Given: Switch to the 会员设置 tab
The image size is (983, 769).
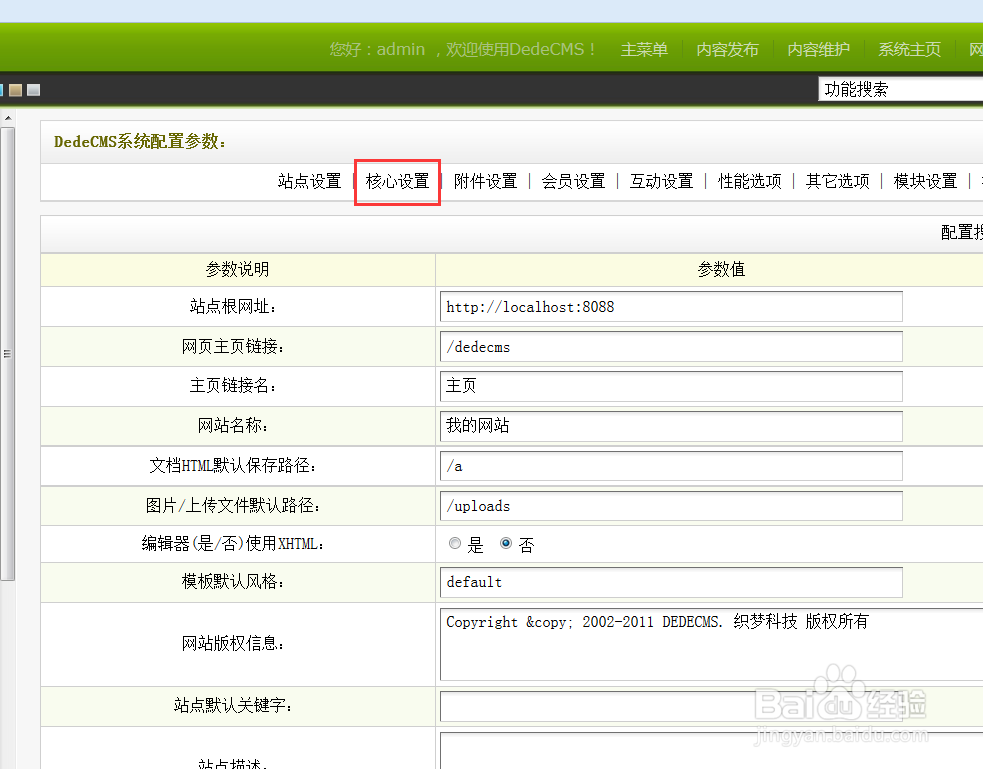Looking at the screenshot, I should pyautogui.click(x=573, y=181).
